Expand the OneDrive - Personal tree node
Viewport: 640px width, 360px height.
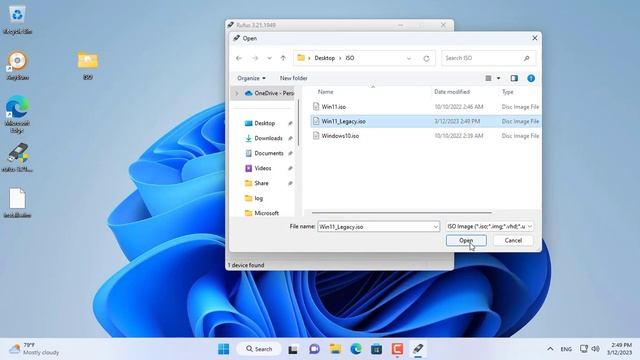click(x=236, y=93)
